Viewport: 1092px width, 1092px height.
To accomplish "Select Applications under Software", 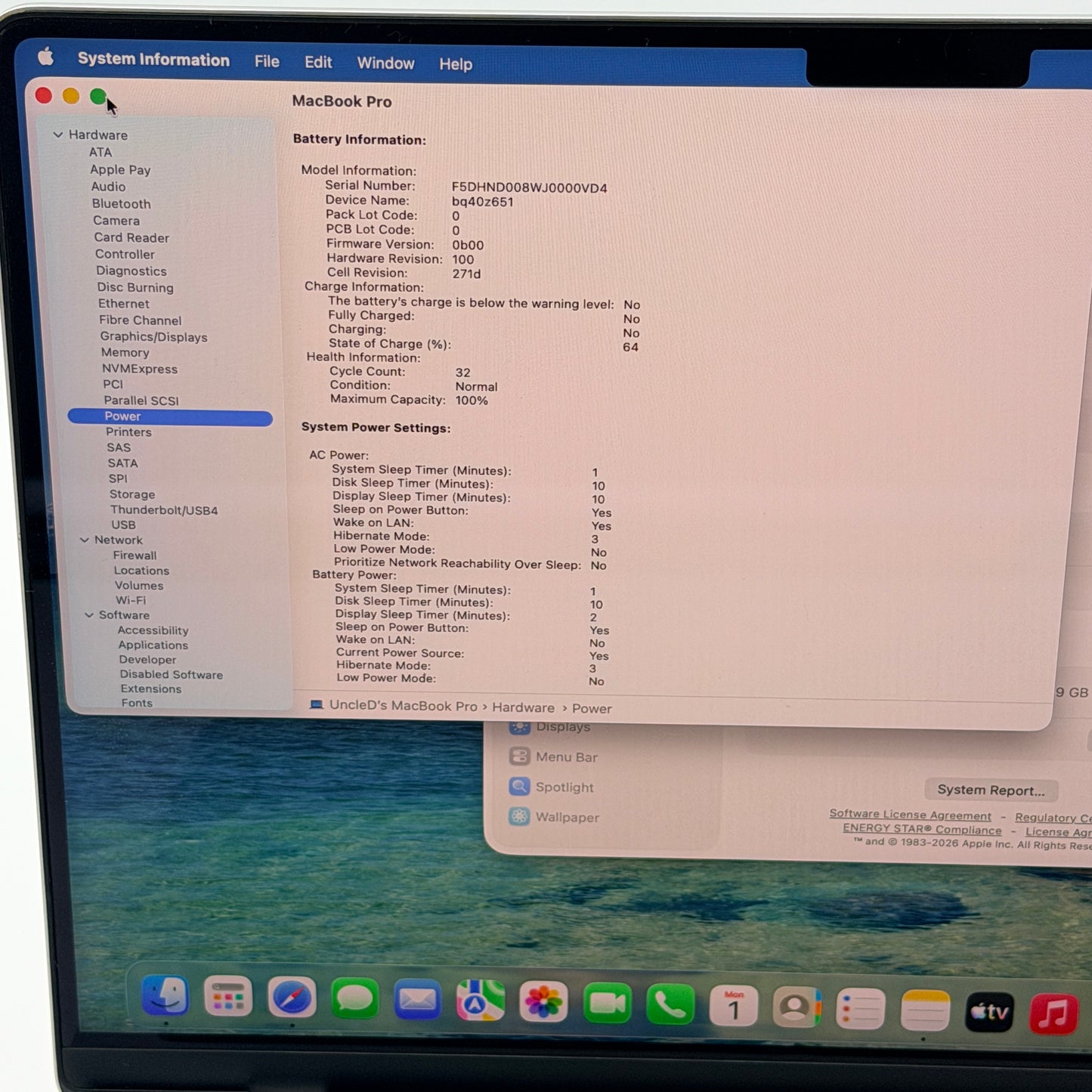I will tap(153, 645).
